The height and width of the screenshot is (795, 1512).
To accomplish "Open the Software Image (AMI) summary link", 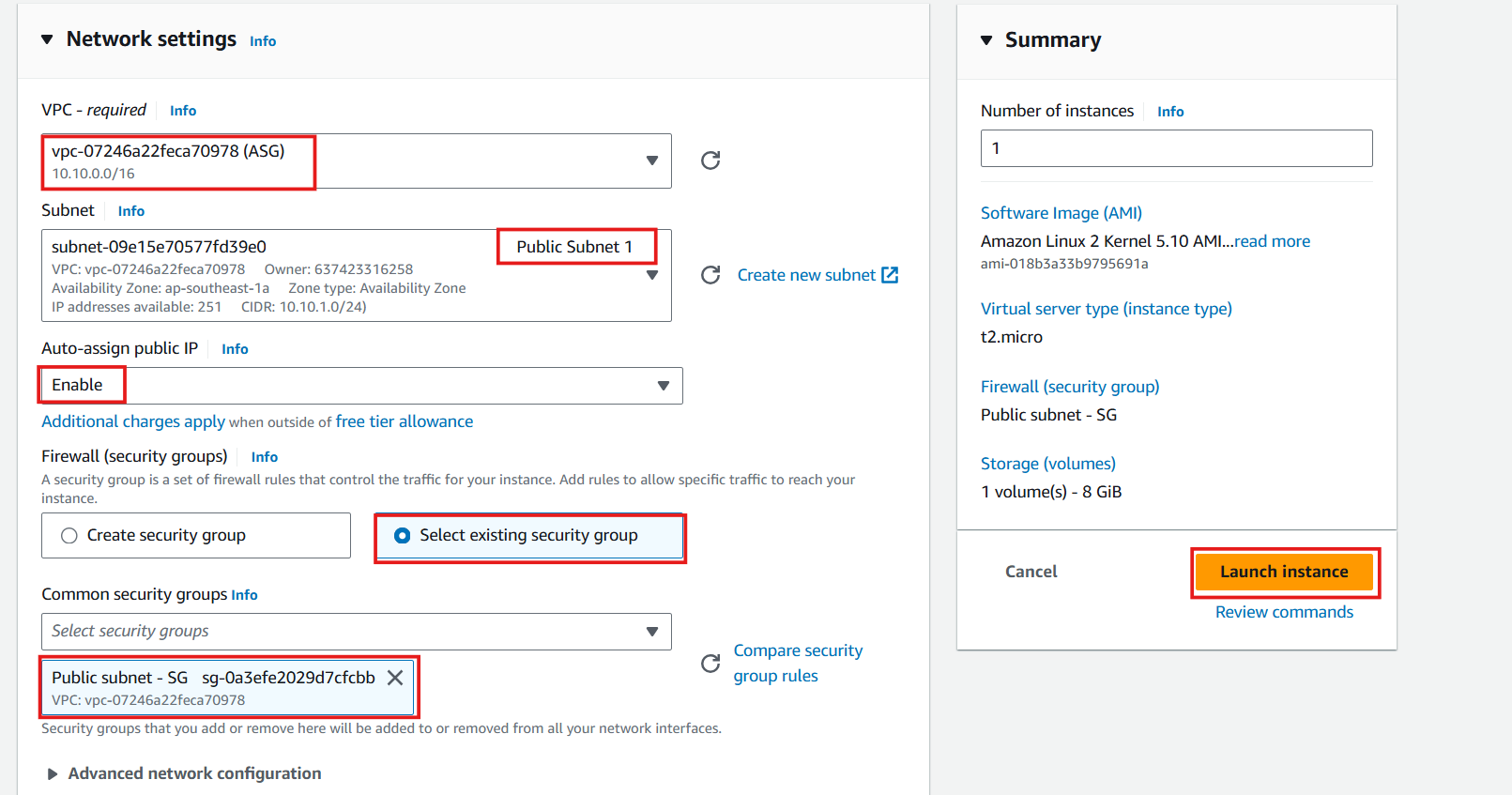I will pyautogui.click(x=1061, y=213).
